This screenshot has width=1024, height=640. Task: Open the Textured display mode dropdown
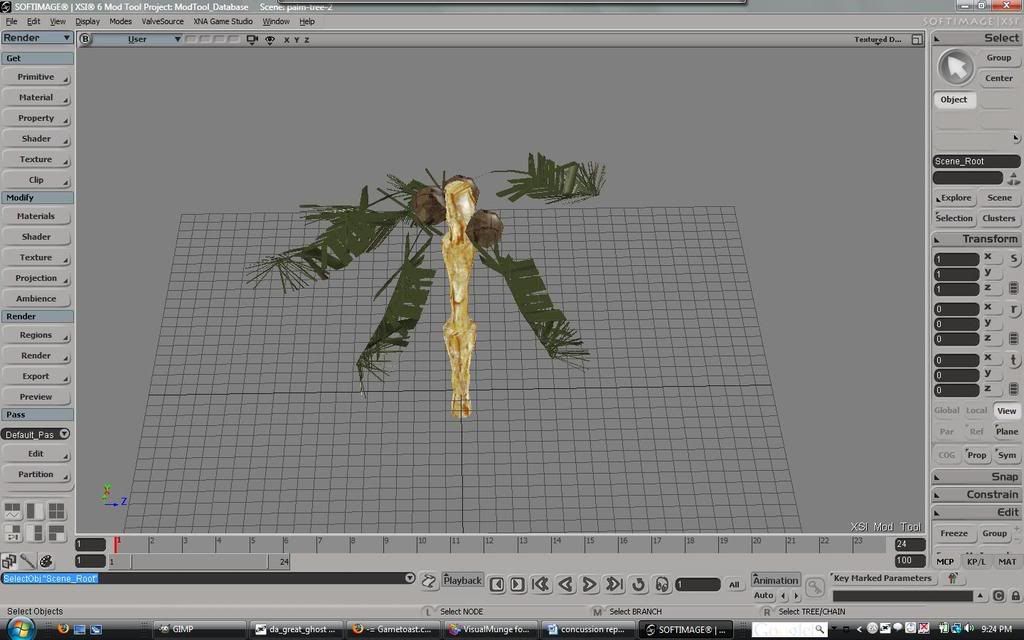pos(878,40)
